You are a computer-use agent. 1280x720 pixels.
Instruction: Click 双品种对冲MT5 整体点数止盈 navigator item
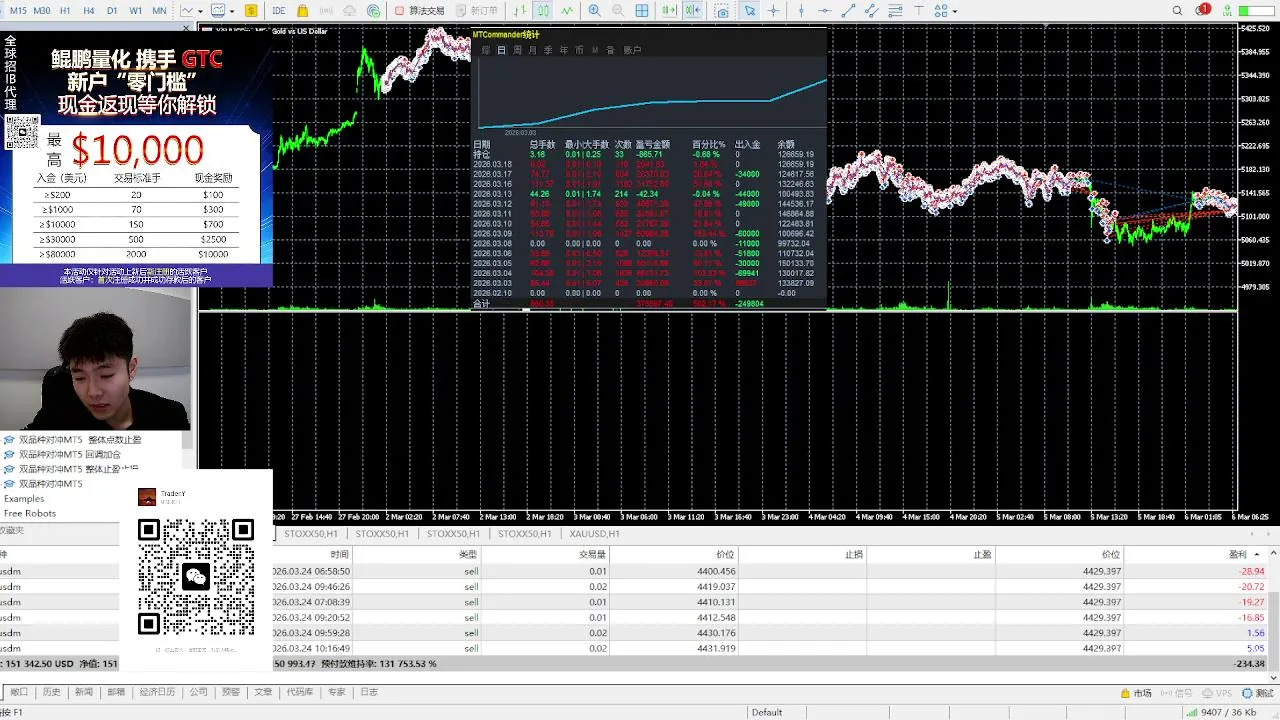click(80, 440)
